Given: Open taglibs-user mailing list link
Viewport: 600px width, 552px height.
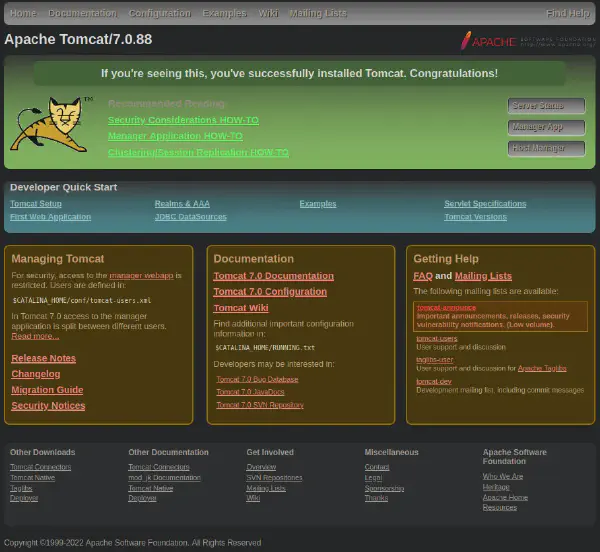Looking at the screenshot, I should [435, 360].
